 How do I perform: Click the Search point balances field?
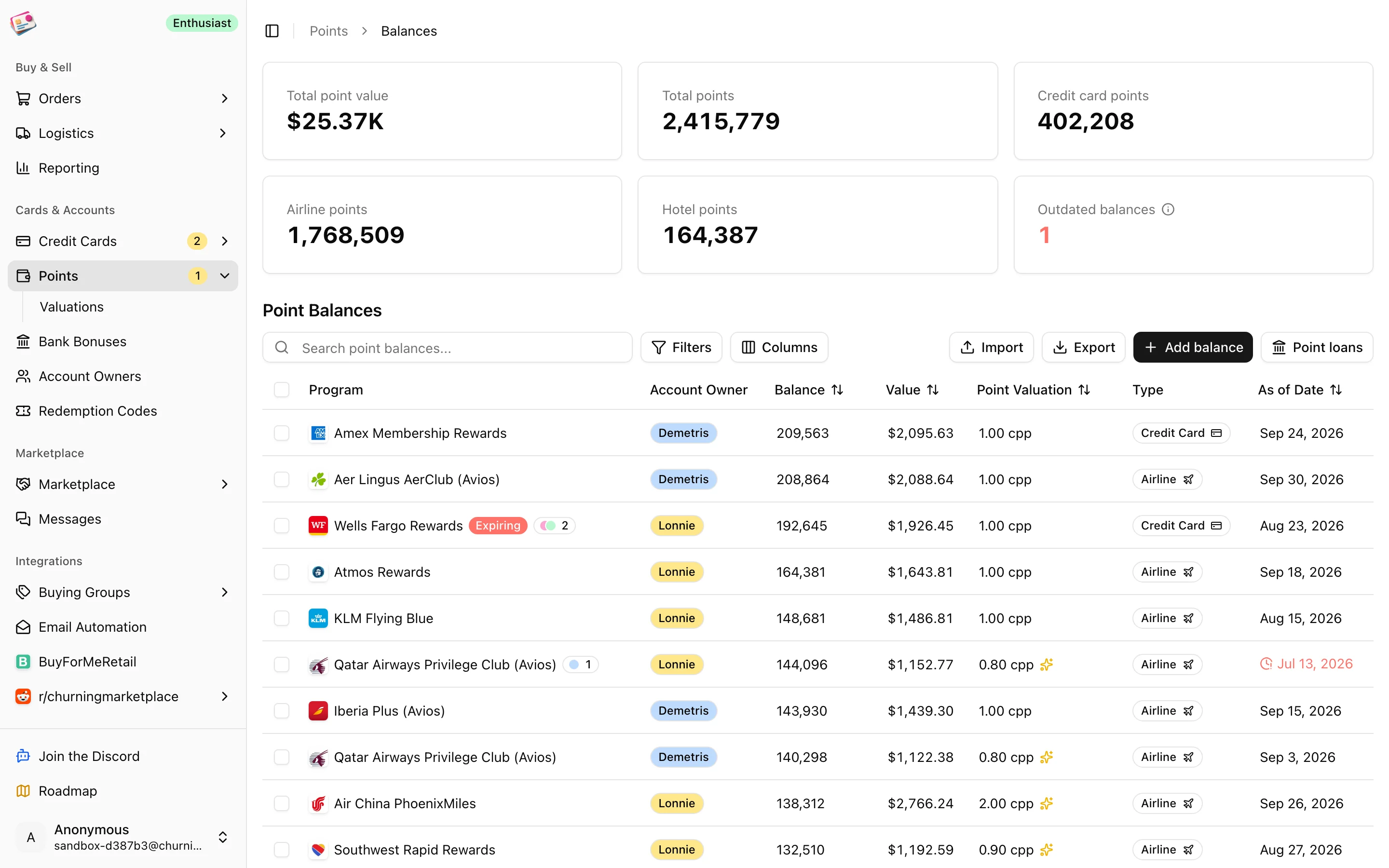click(x=447, y=347)
